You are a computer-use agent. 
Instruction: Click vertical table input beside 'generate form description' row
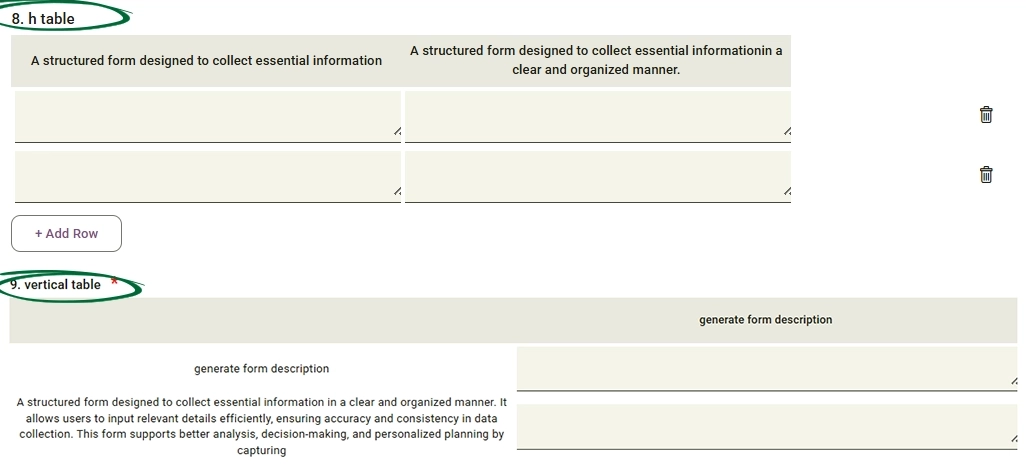pos(767,369)
